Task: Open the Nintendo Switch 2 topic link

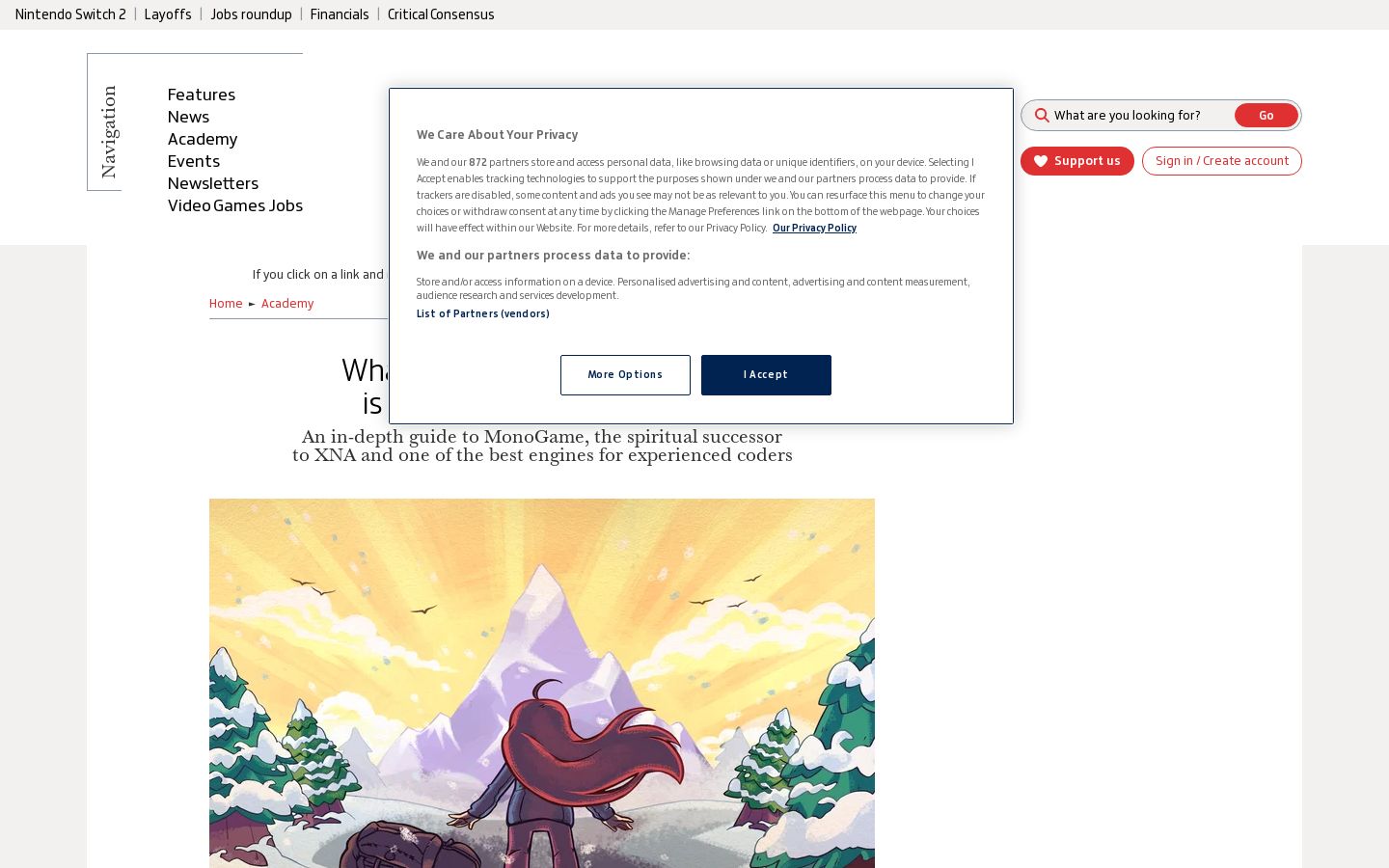Action: 70,14
